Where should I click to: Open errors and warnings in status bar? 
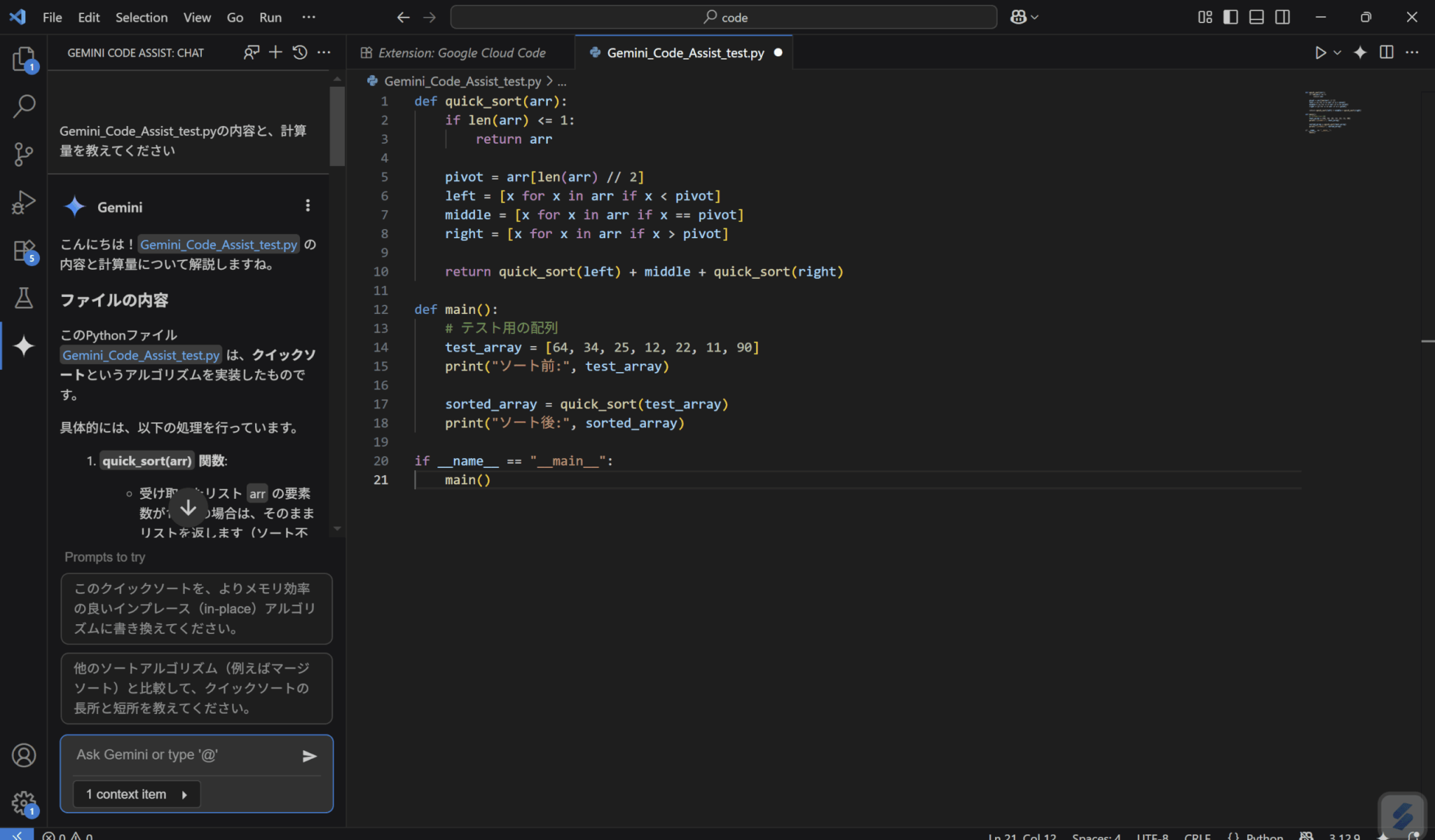pyautogui.click(x=67, y=835)
